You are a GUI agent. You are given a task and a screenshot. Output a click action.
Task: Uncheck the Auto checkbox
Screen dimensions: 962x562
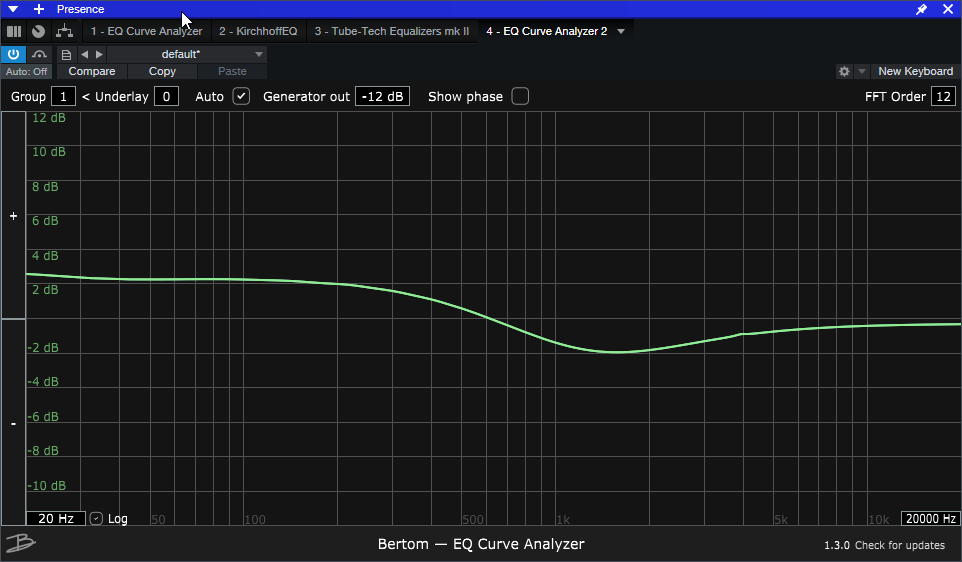click(x=241, y=96)
